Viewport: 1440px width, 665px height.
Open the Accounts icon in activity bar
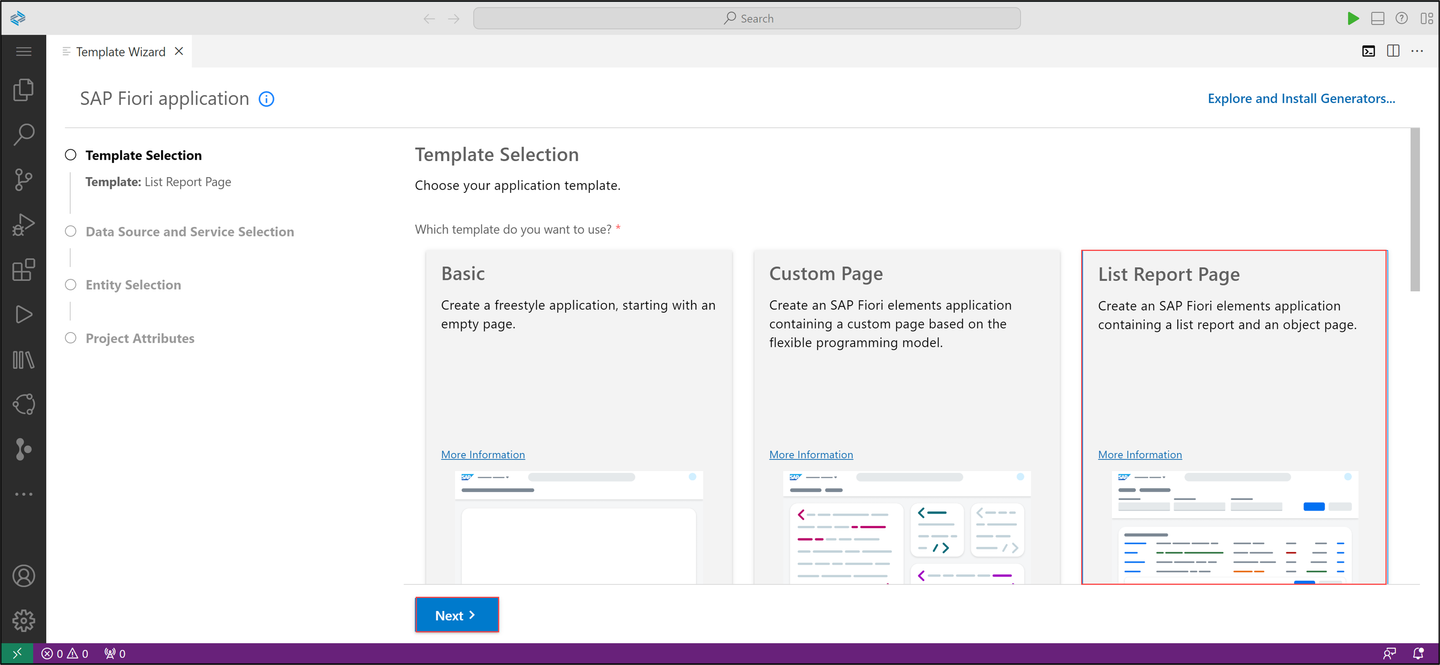point(23,576)
